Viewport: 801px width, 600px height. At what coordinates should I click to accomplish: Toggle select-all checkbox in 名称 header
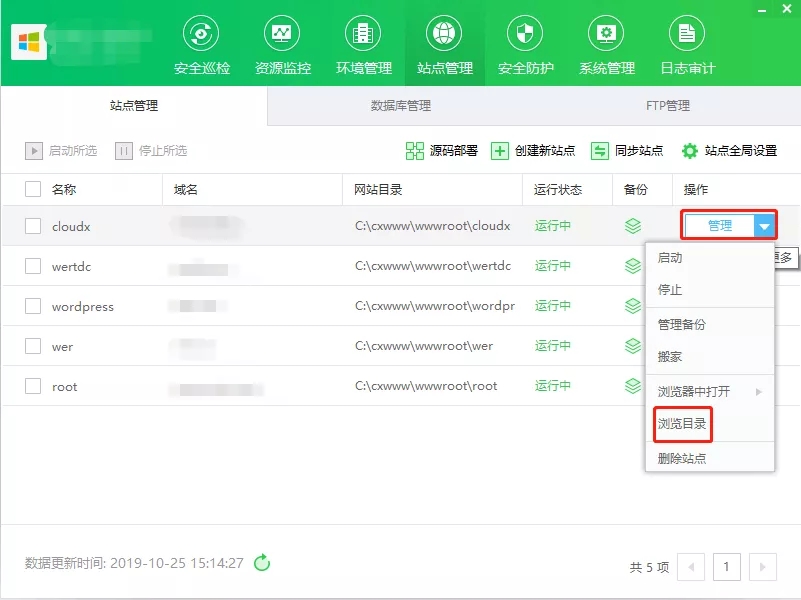point(33,189)
